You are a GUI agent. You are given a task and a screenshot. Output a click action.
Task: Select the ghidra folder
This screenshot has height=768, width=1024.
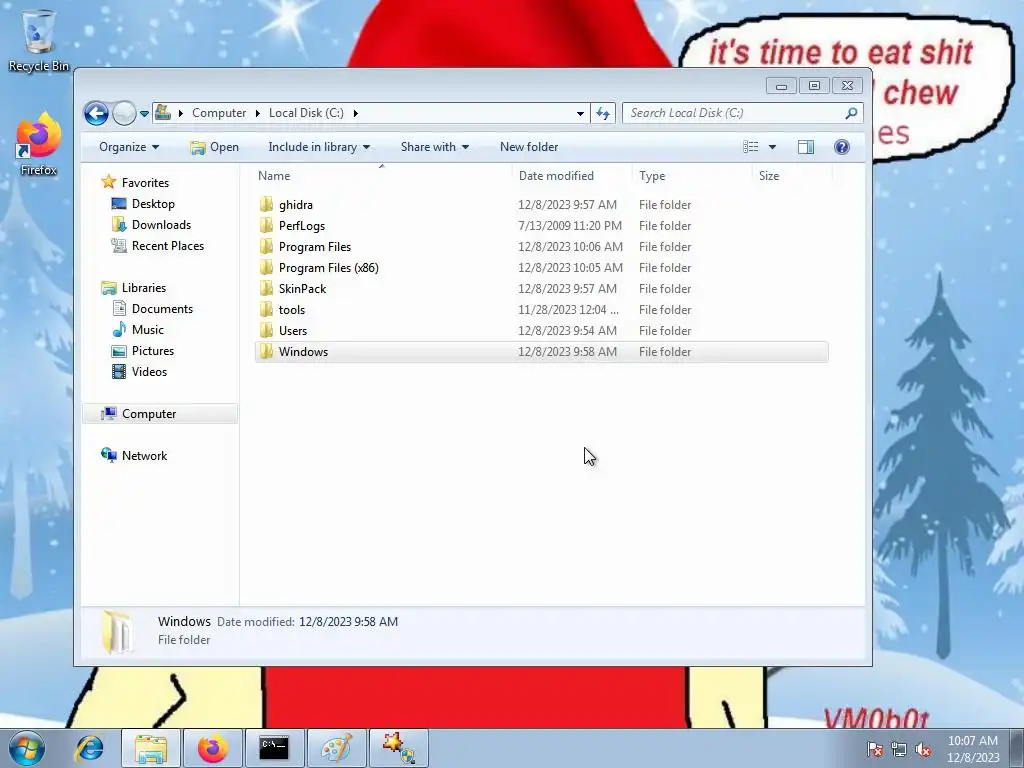point(296,205)
